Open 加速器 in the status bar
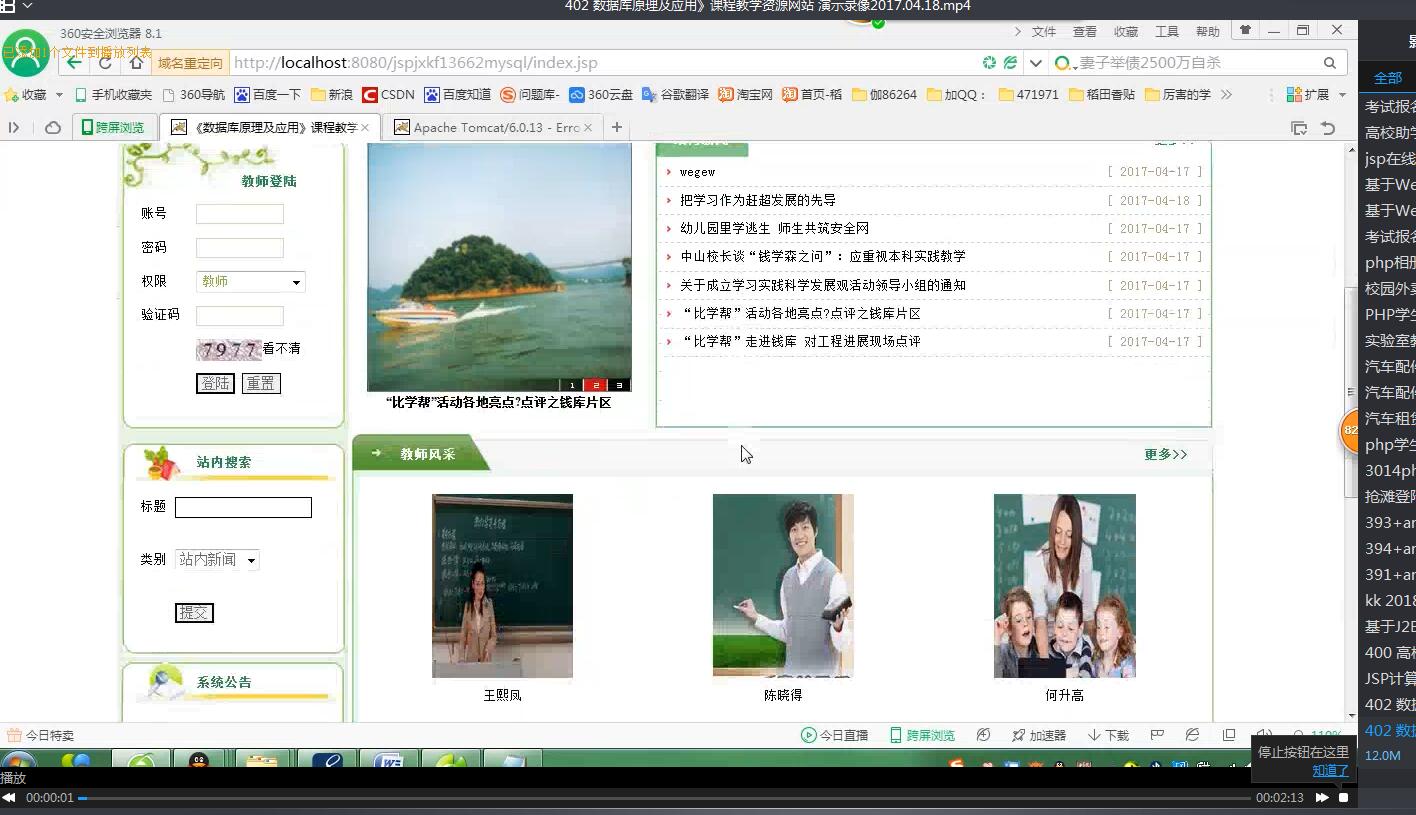1416x815 pixels. (1038, 735)
